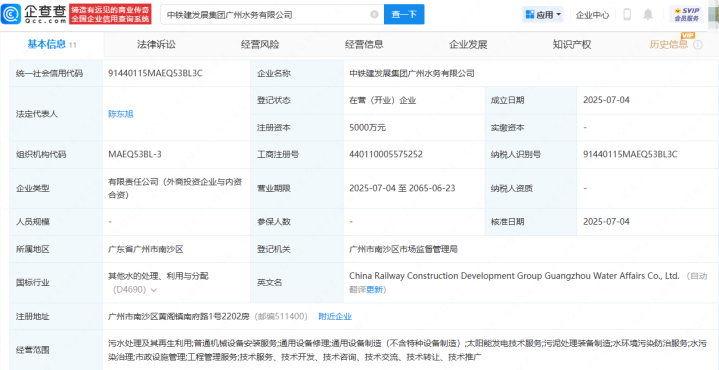Open the 知识产权 tab

(x=572, y=44)
